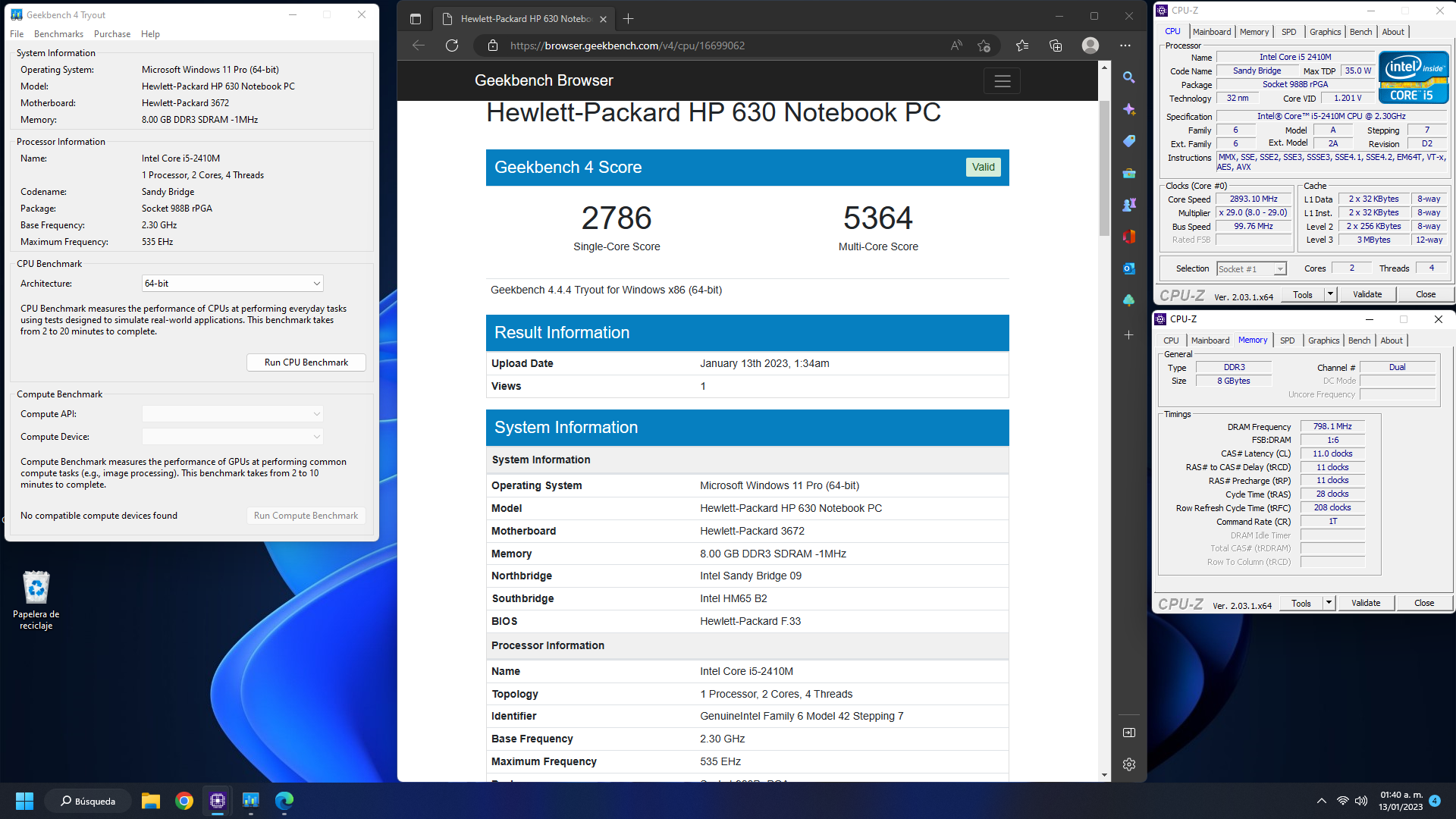1456x819 pixels.
Task: Click the Valid badge on Geekbench 4 Score
Action: point(983,167)
